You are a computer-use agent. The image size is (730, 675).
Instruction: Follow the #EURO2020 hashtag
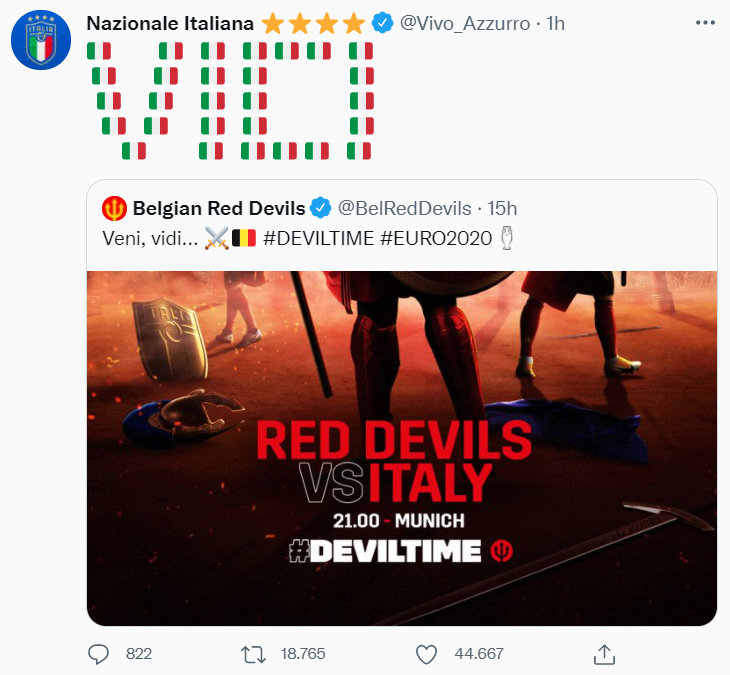[438, 238]
